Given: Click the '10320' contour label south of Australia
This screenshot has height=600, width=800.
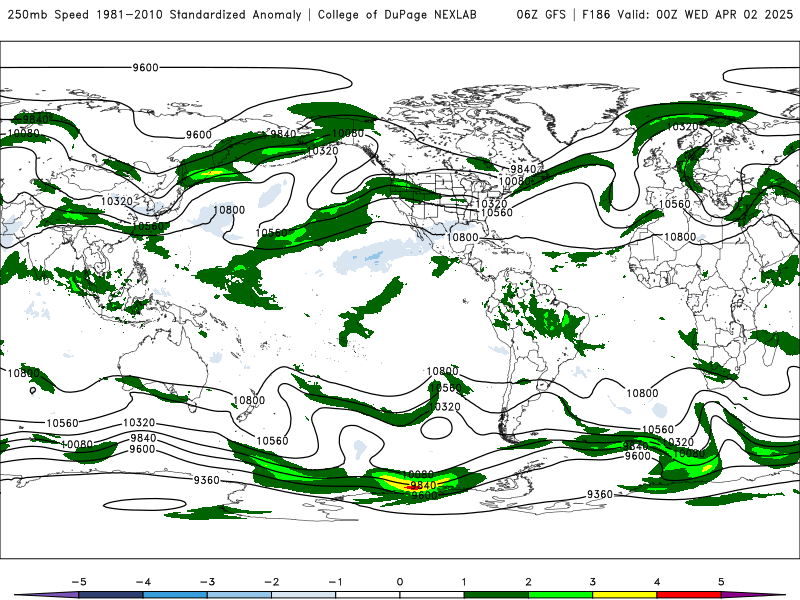Looking at the screenshot, I should [x=139, y=423].
